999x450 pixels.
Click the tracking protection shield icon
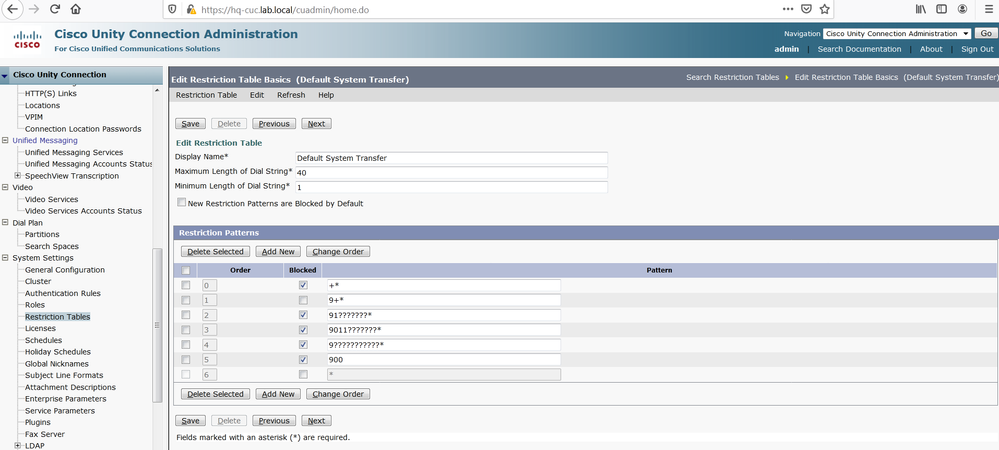[172, 10]
